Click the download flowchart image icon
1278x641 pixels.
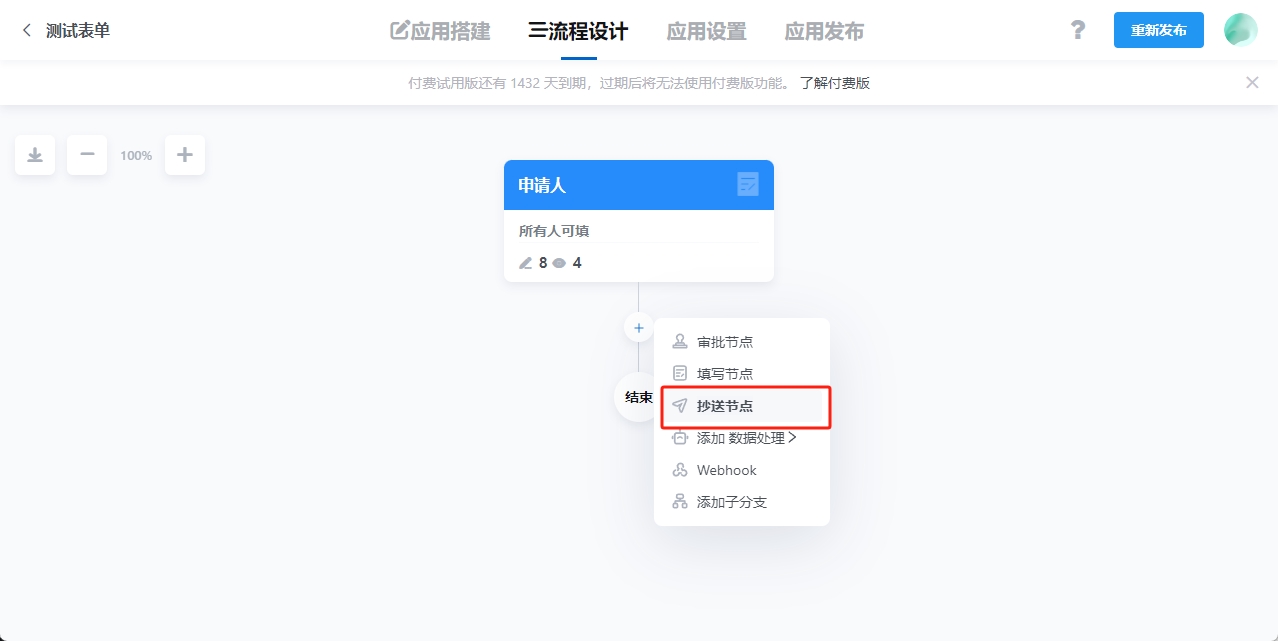point(35,154)
